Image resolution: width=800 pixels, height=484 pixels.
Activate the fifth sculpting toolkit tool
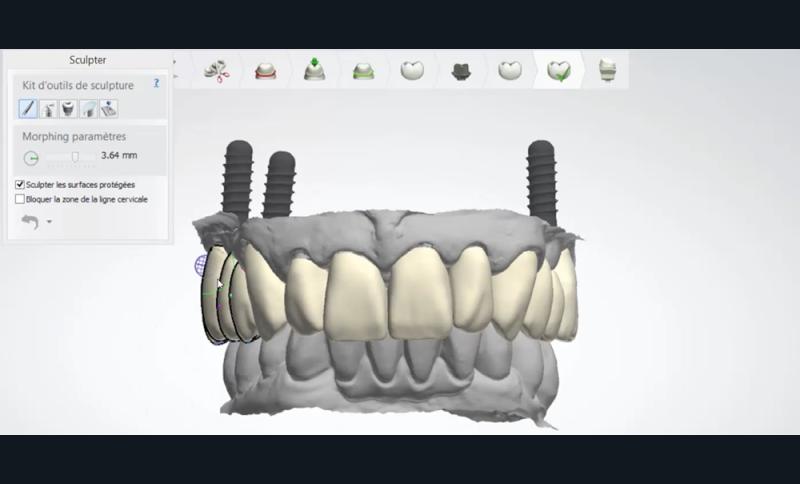(109, 108)
